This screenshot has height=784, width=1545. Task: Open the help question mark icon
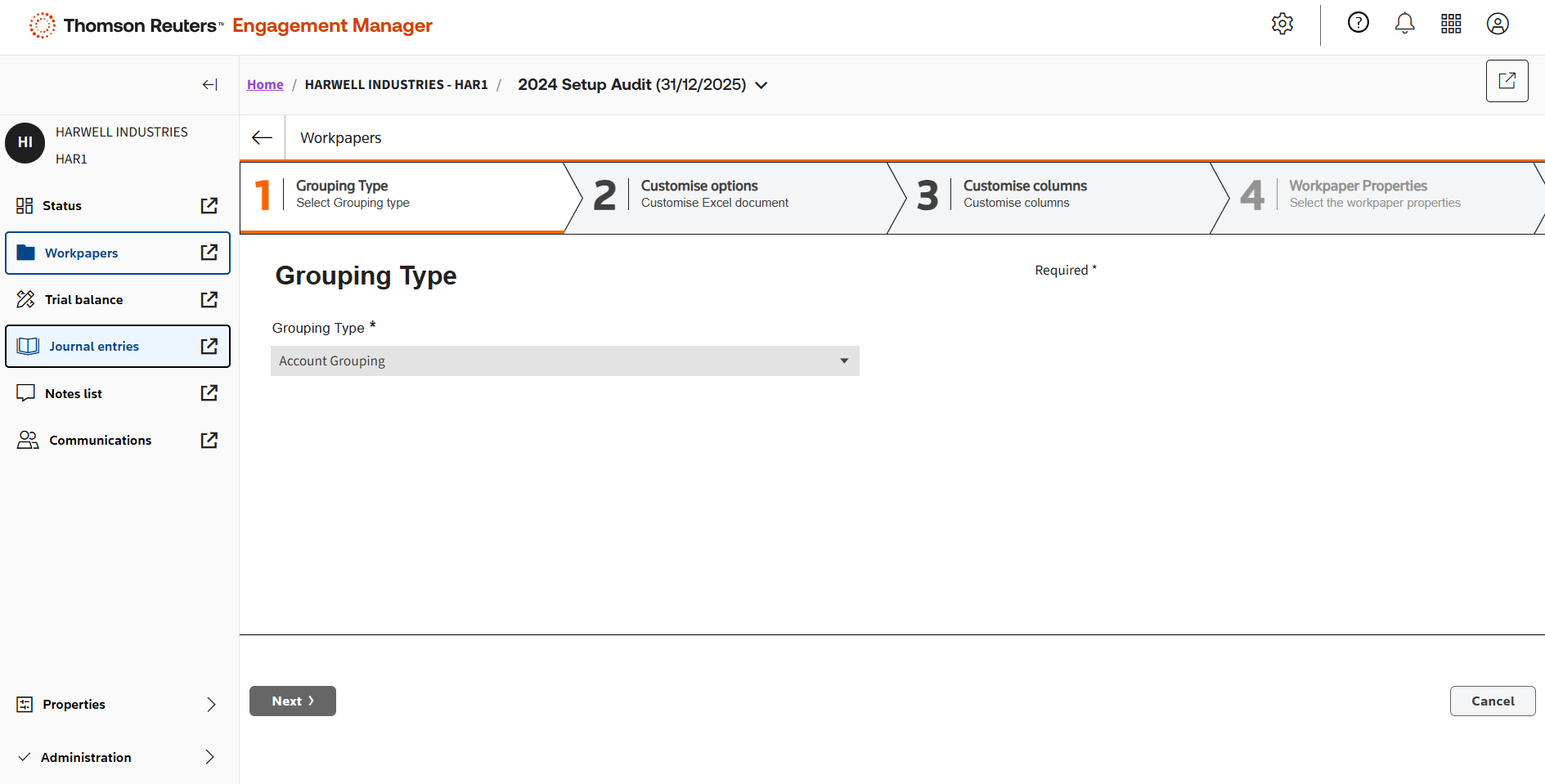pyautogui.click(x=1358, y=23)
